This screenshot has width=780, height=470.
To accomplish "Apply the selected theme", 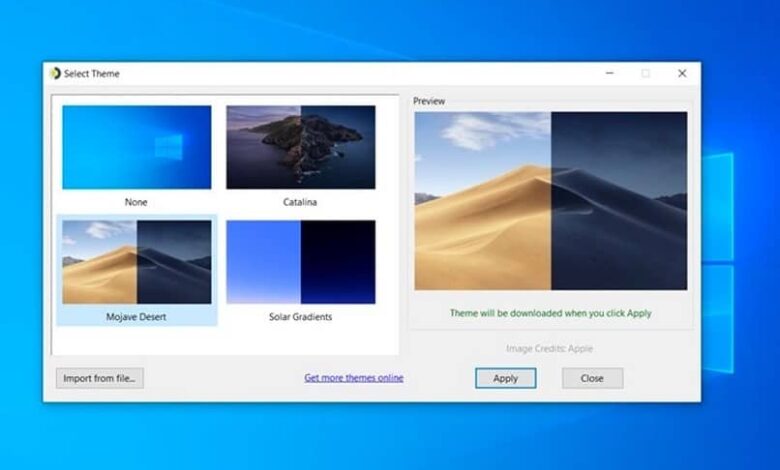I will pyautogui.click(x=505, y=378).
